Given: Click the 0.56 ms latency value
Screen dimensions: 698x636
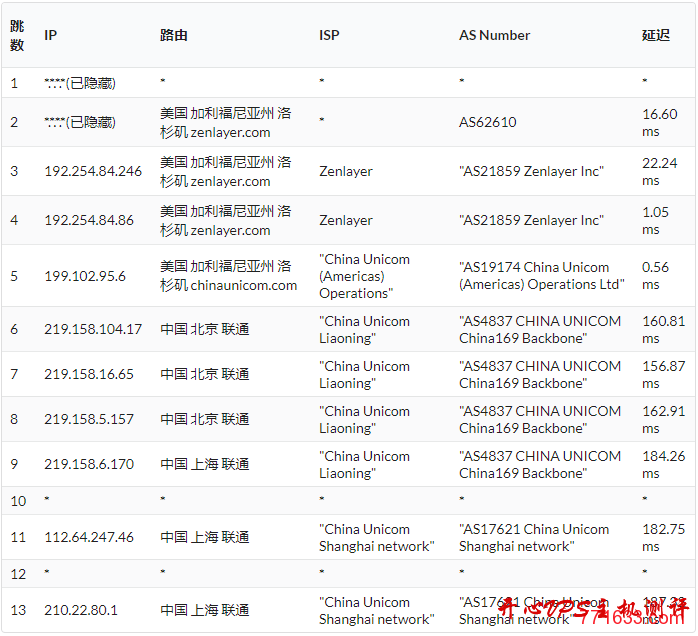Looking at the screenshot, I should 655,276.
